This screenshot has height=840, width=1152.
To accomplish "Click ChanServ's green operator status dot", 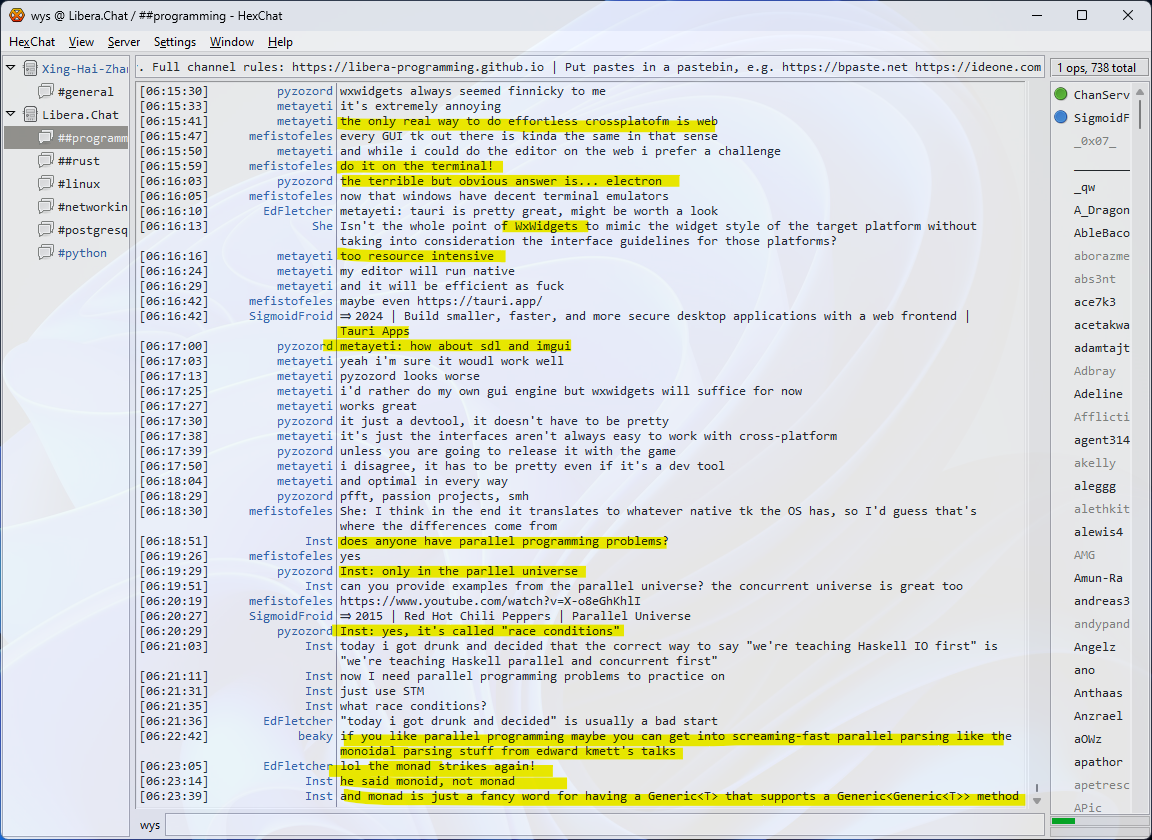I will click(x=1061, y=95).
